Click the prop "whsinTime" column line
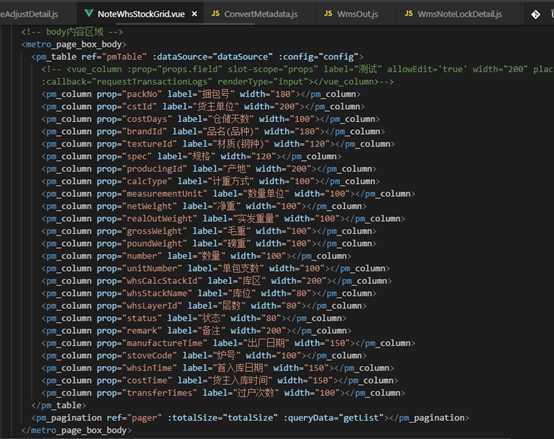Image resolution: width=554 pixels, height=439 pixels. (x=218, y=368)
